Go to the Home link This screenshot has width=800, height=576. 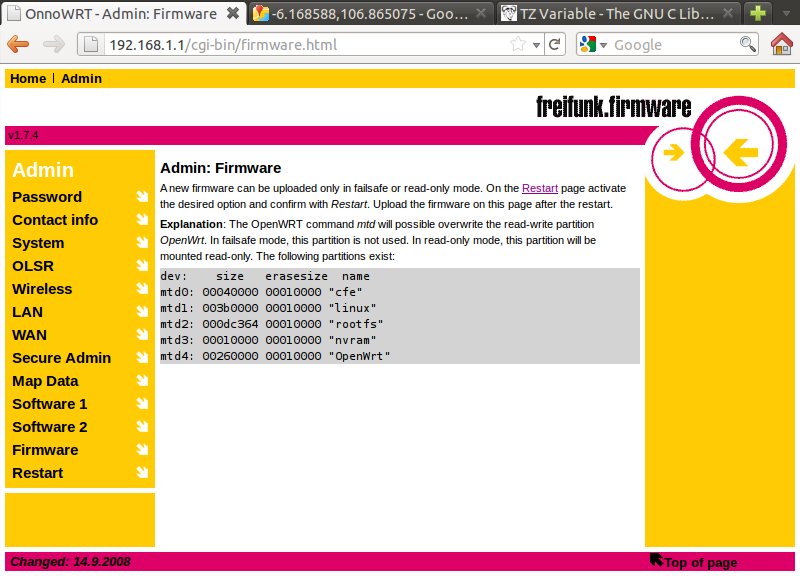pos(28,79)
